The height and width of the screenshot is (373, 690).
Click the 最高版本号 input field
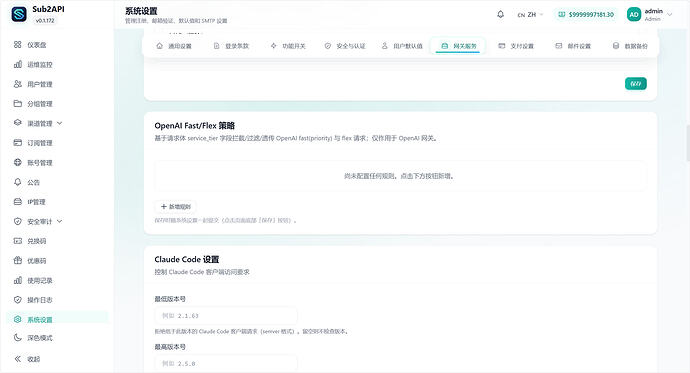click(226, 363)
